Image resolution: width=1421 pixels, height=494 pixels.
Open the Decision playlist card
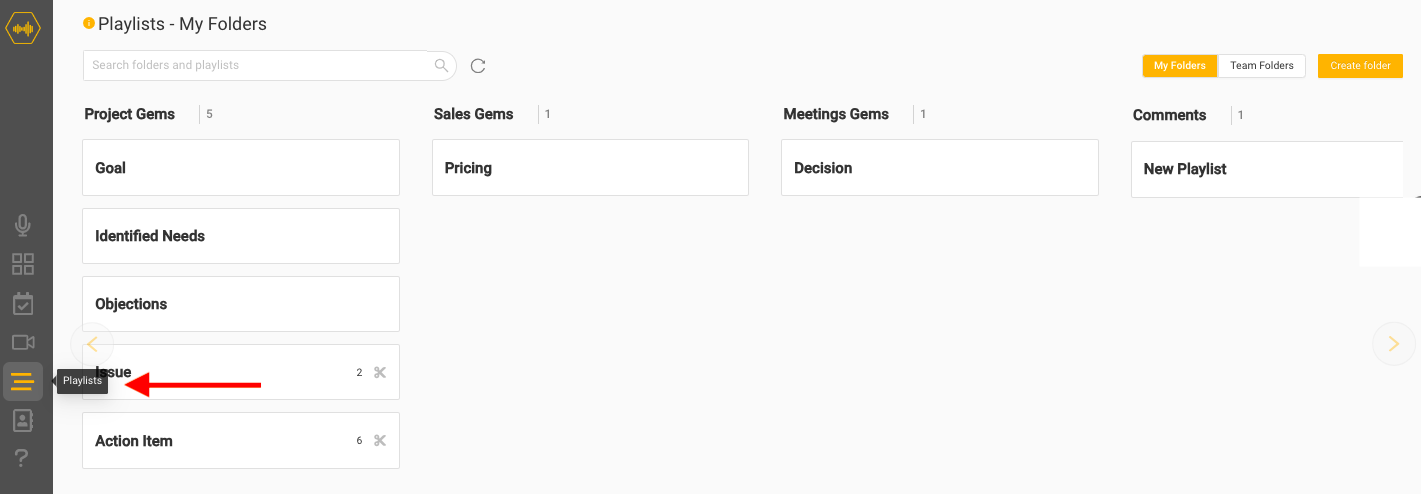939,168
